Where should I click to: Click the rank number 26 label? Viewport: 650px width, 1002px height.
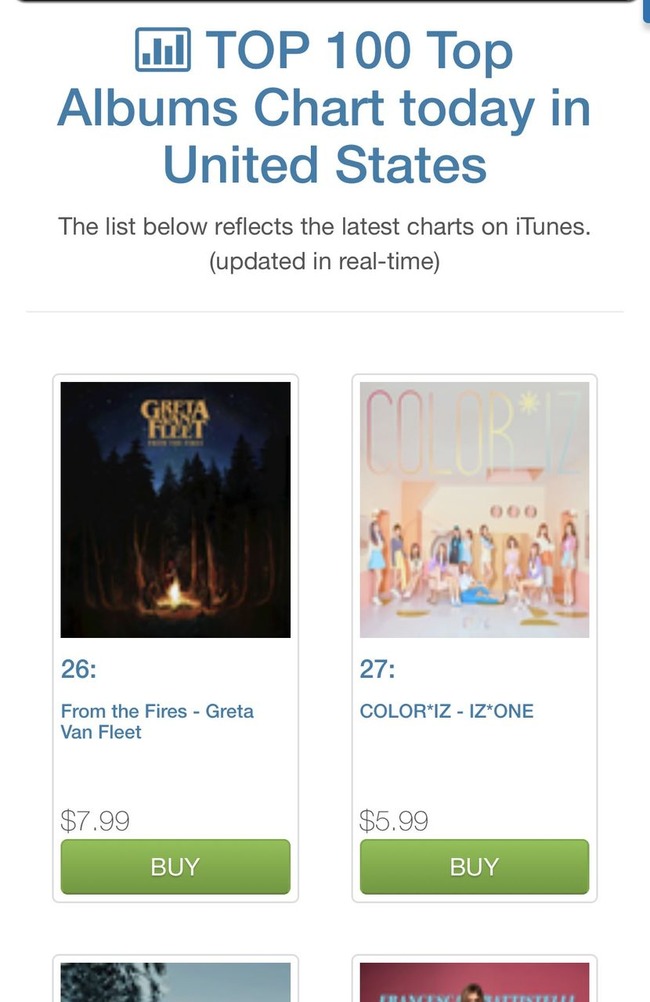tap(79, 669)
